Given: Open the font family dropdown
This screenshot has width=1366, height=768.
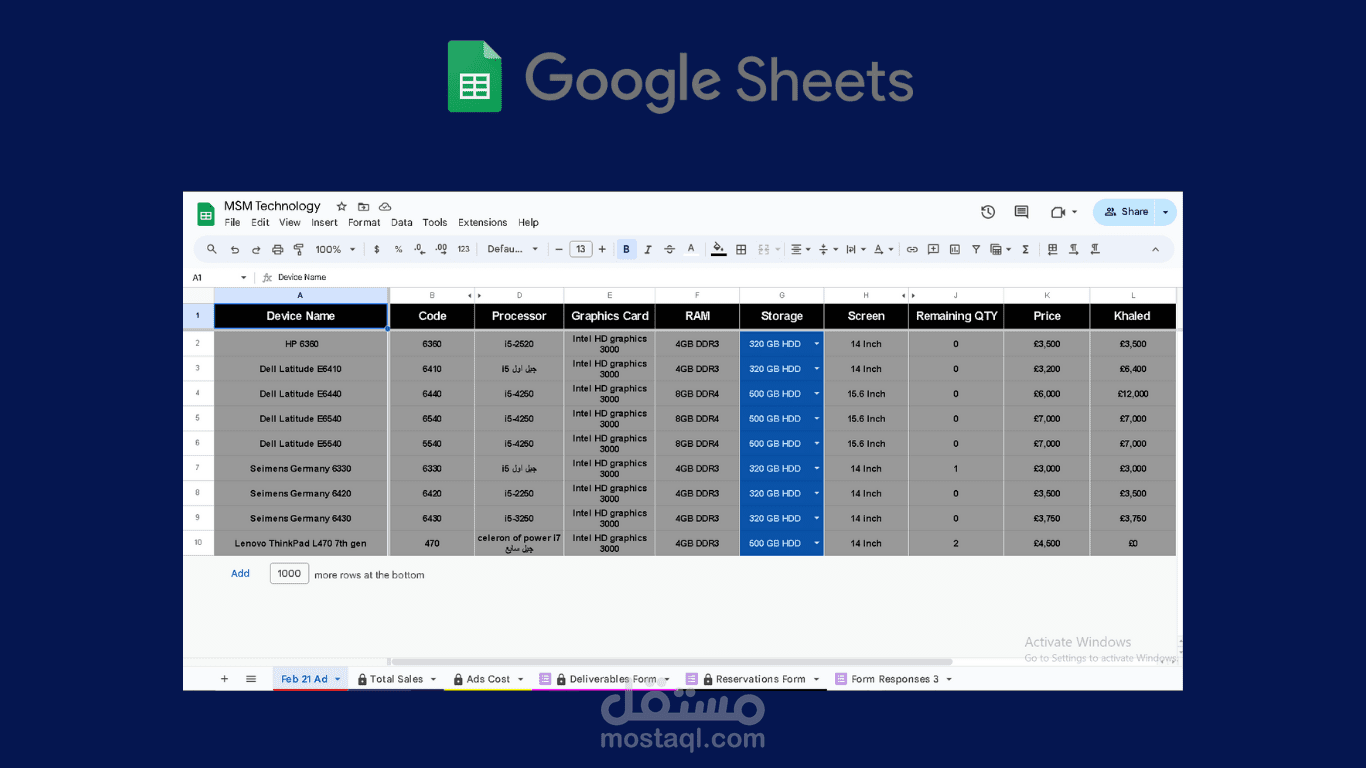Looking at the screenshot, I should point(513,250).
